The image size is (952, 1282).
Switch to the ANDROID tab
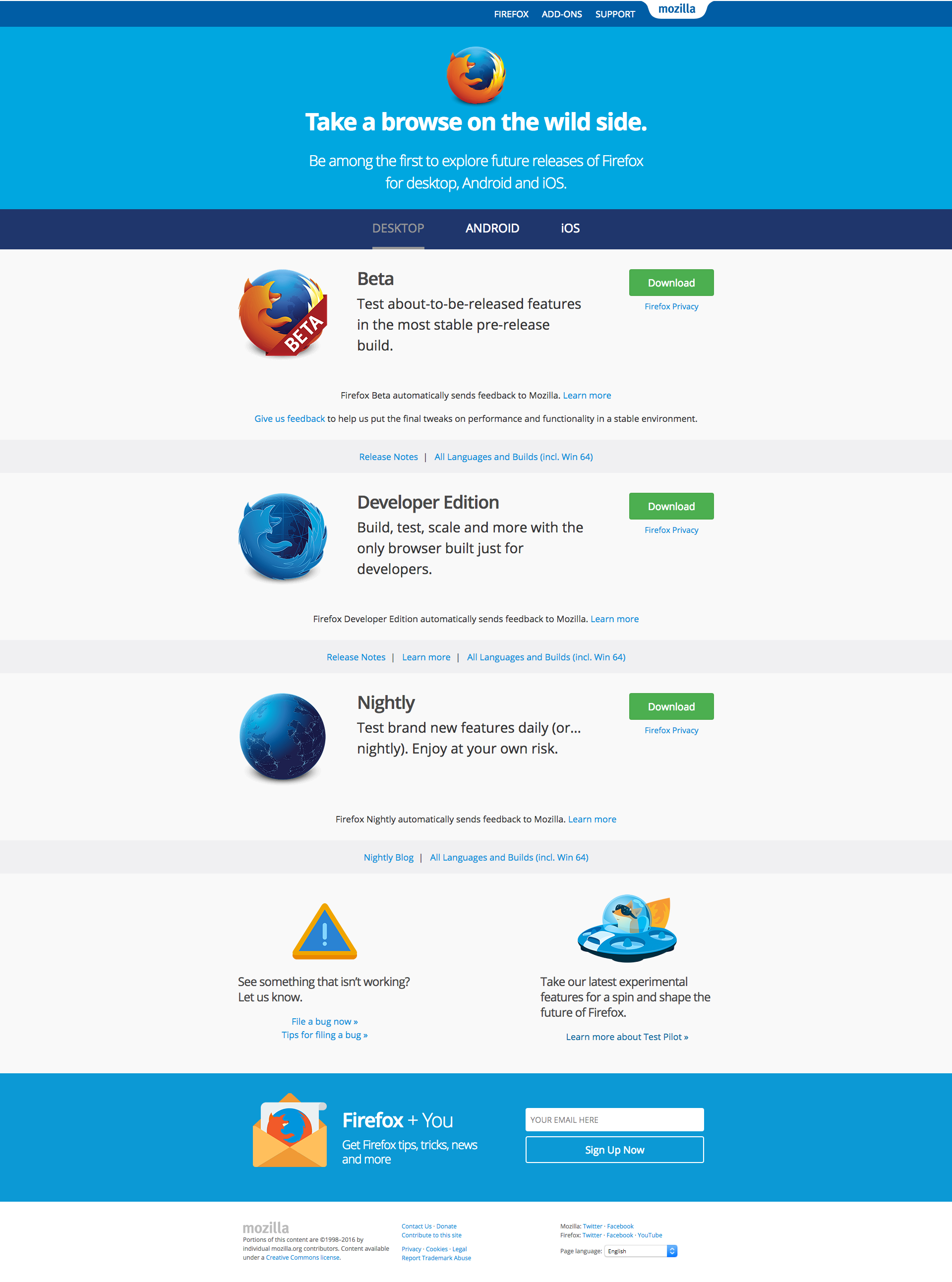[492, 228]
